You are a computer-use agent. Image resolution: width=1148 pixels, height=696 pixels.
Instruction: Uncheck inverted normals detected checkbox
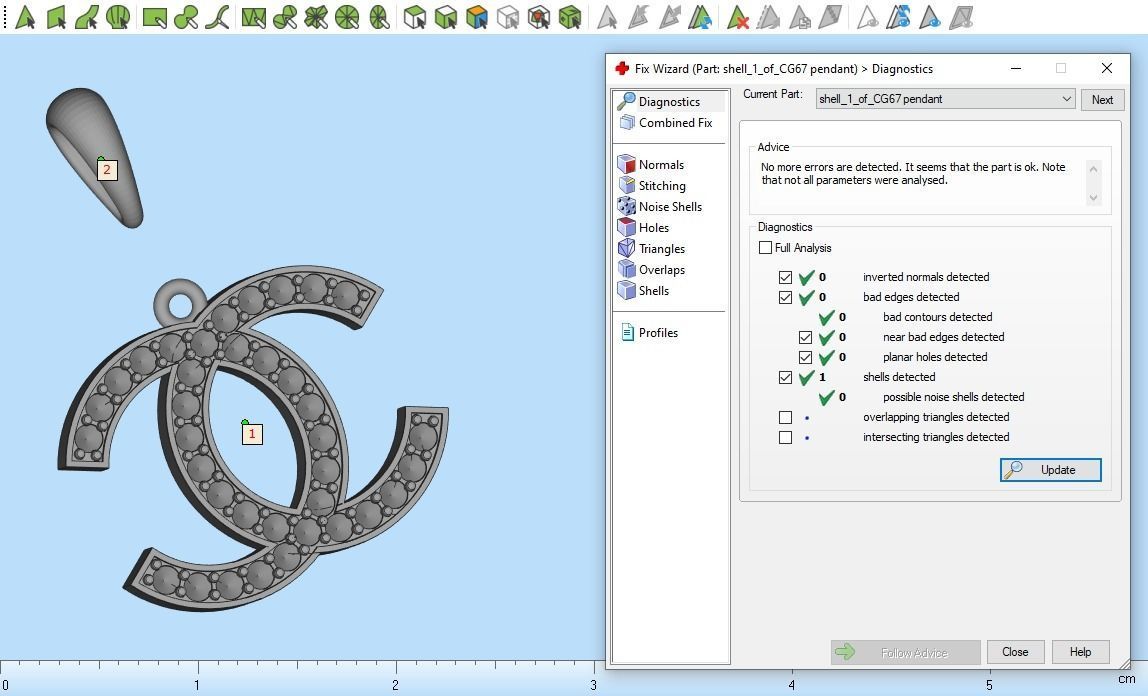coord(786,277)
